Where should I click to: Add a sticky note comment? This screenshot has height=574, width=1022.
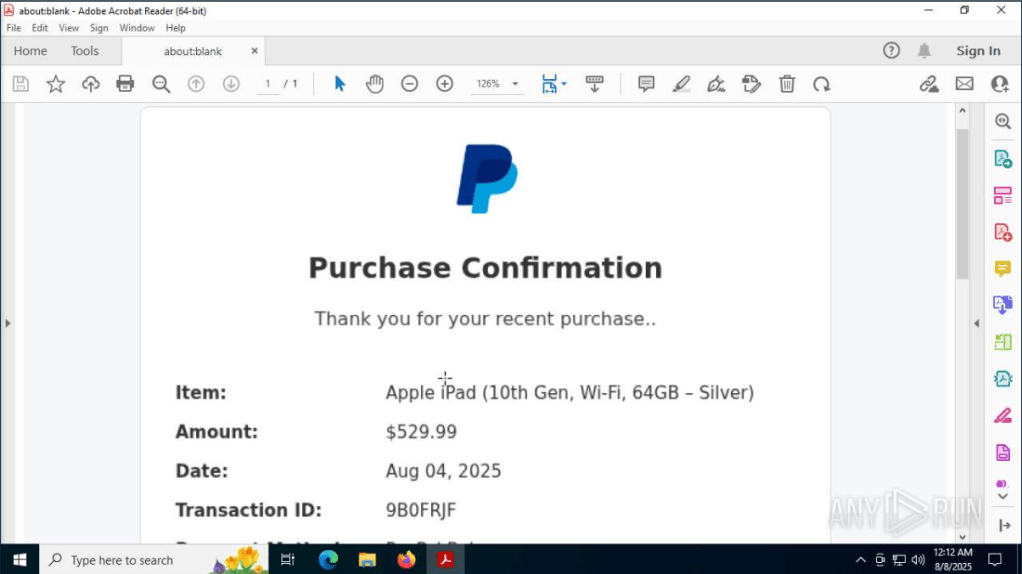click(x=646, y=84)
